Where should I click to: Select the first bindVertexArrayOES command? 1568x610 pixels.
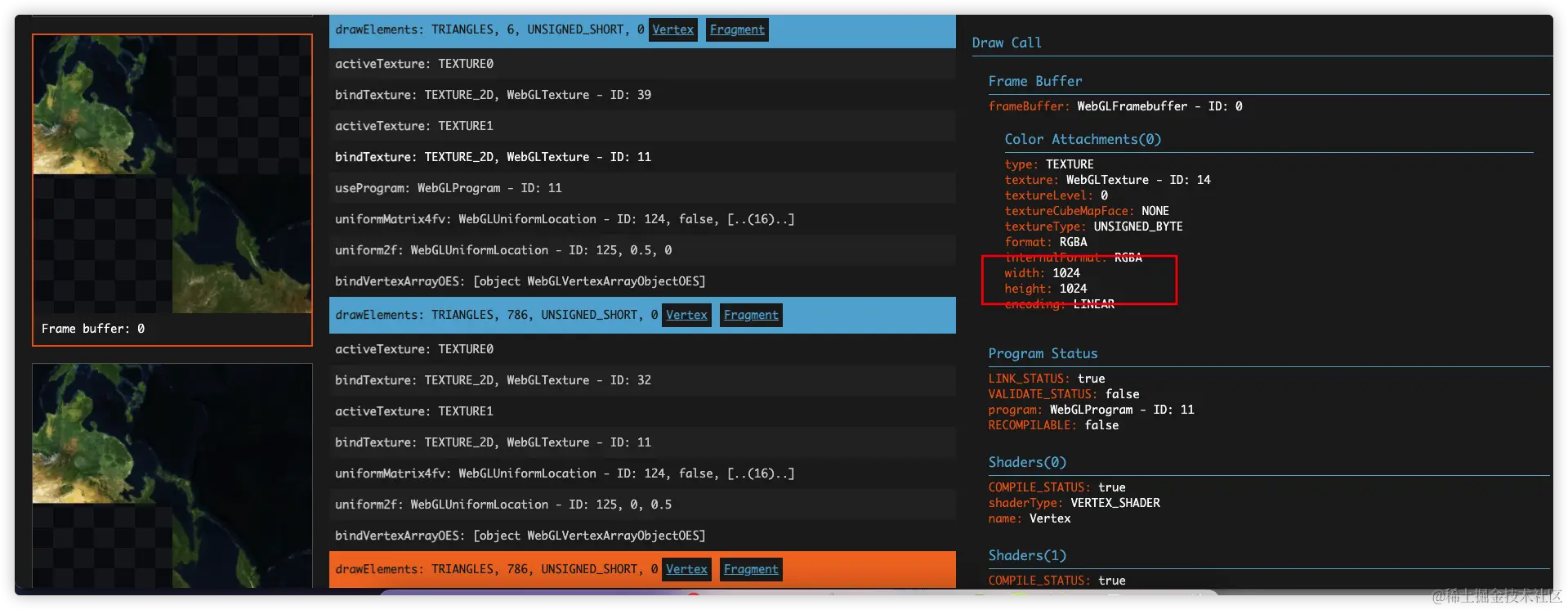pyautogui.click(x=642, y=281)
